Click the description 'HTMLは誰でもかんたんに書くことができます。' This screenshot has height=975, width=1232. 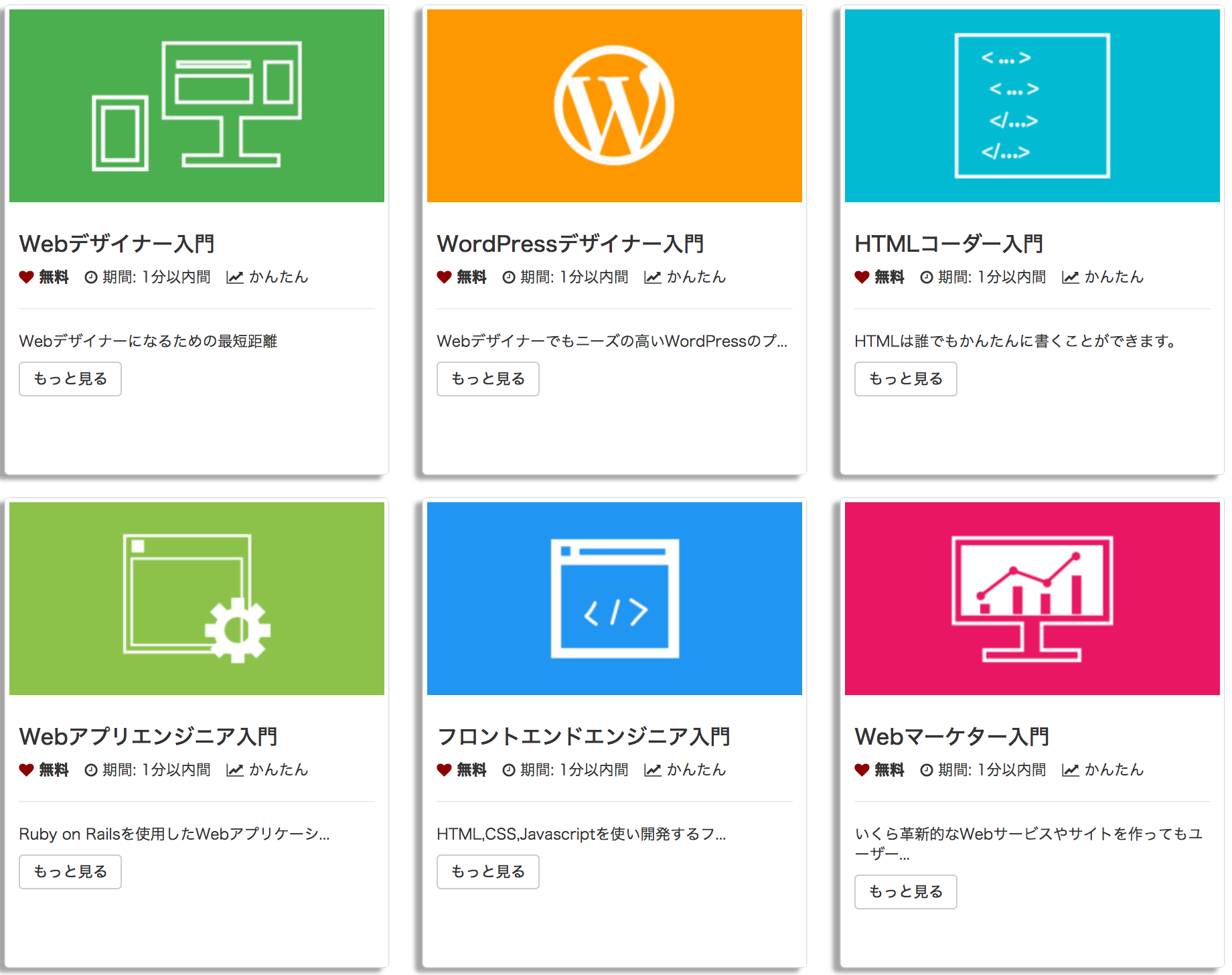(1016, 342)
